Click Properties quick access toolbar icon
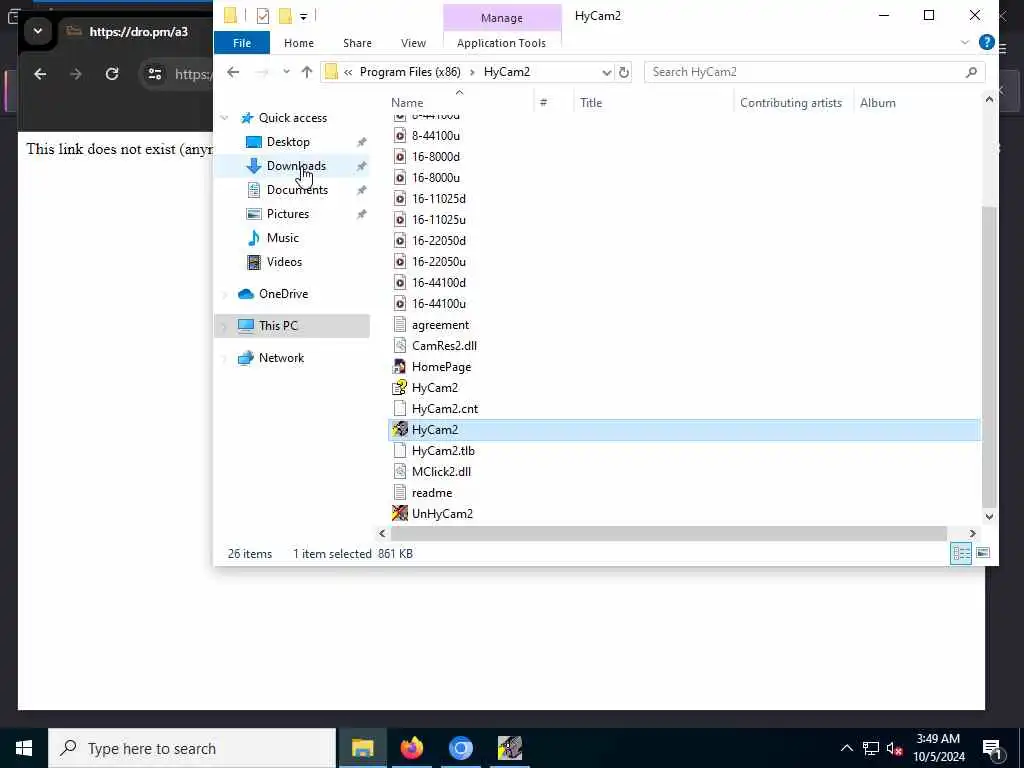Viewport: 1024px width, 768px height. (x=263, y=16)
